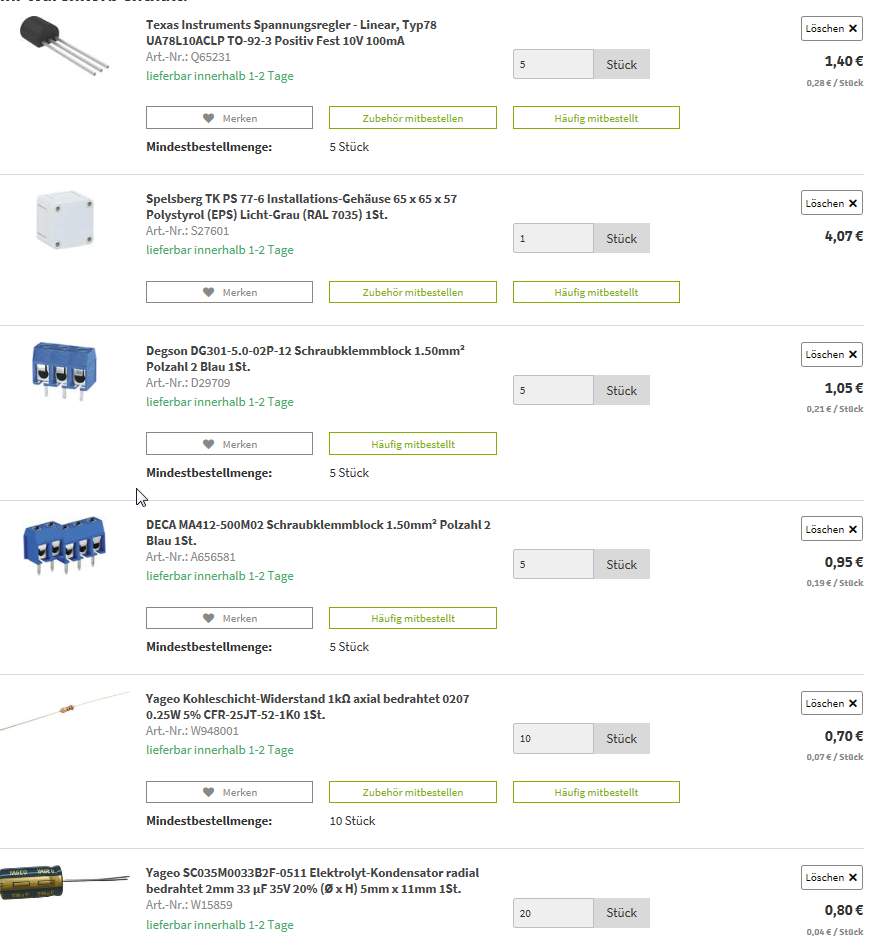Remove the Spelsberg housing from cart
This screenshot has height=945, width=895.
(832, 203)
